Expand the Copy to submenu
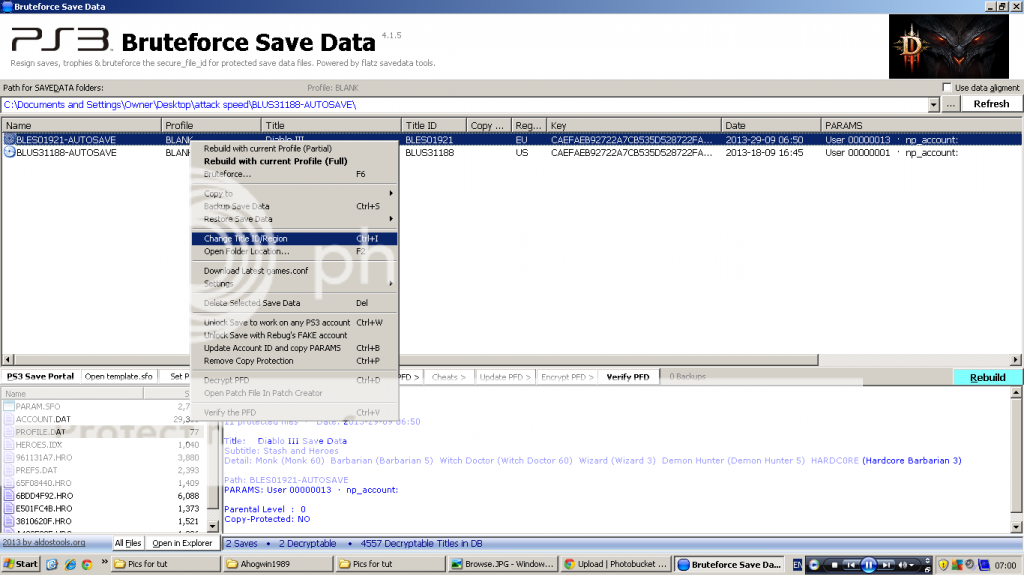Image resolution: width=1024 pixels, height=575 pixels. [390, 193]
